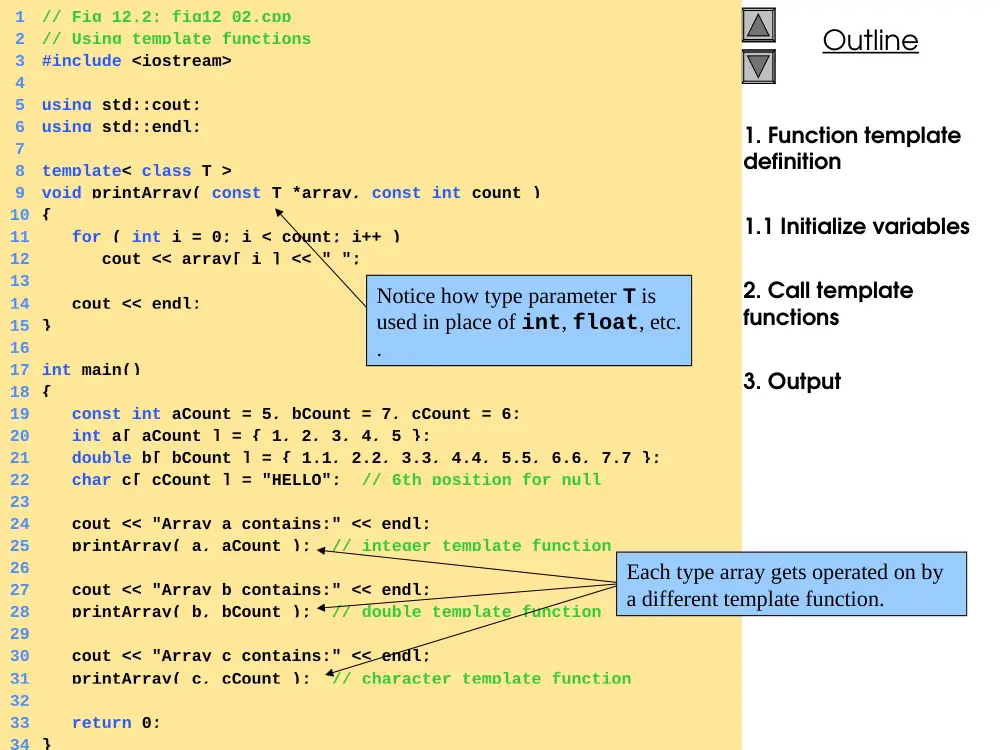
Task: Click the "printArray( a, aCount );" call
Action: pos(191,546)
